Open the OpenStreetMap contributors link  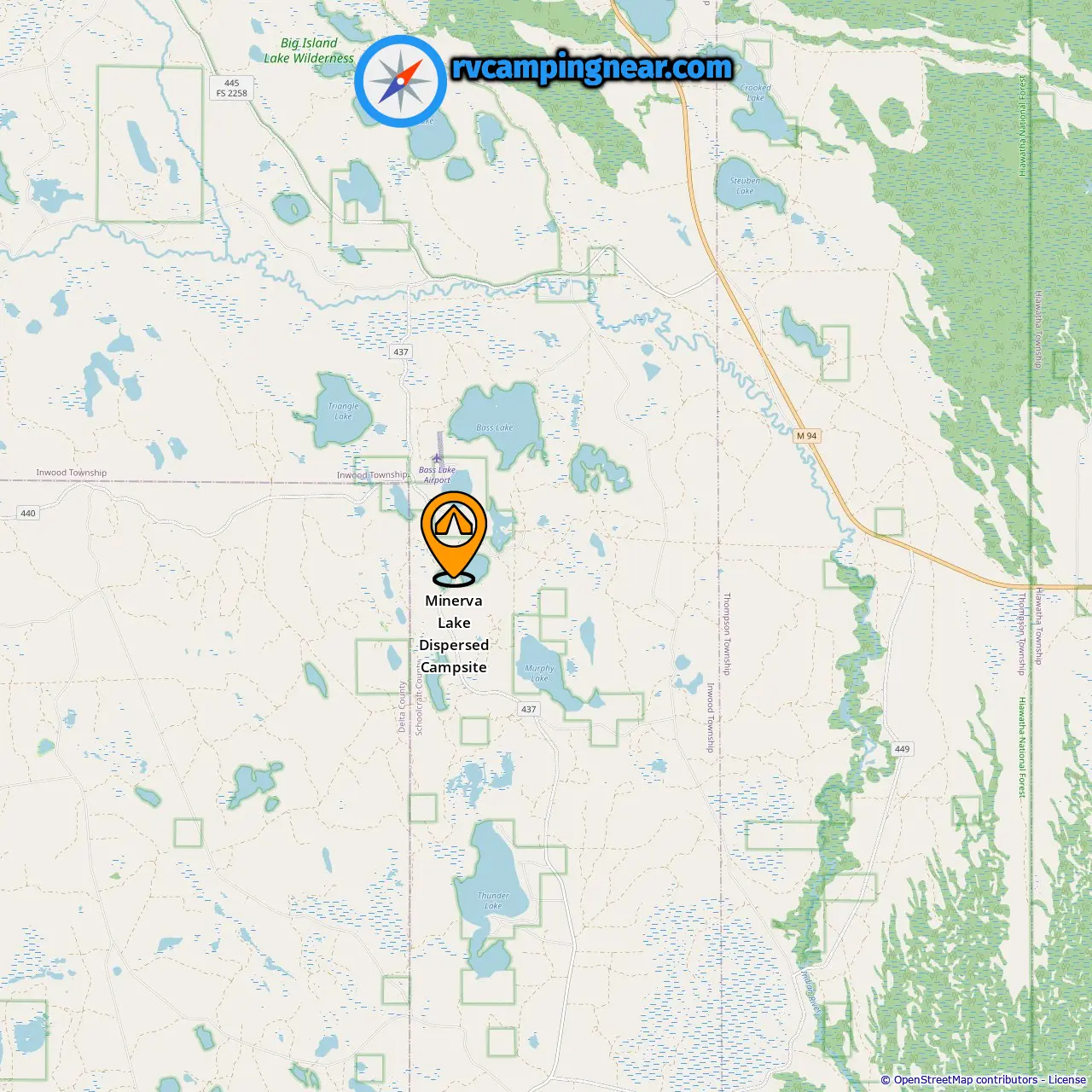[965, 1080]
